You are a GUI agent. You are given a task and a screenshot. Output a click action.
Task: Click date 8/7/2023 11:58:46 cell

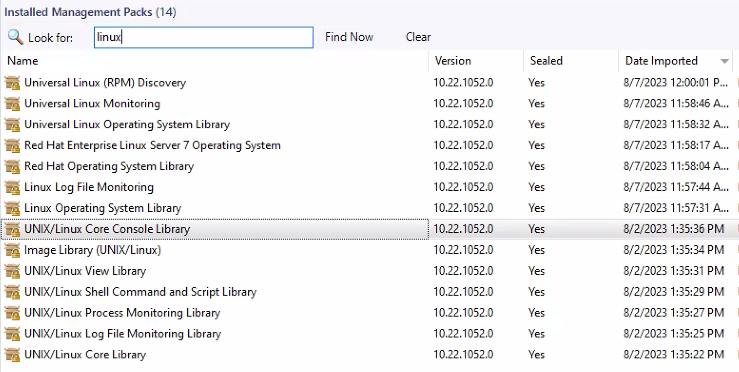point(675,103)
